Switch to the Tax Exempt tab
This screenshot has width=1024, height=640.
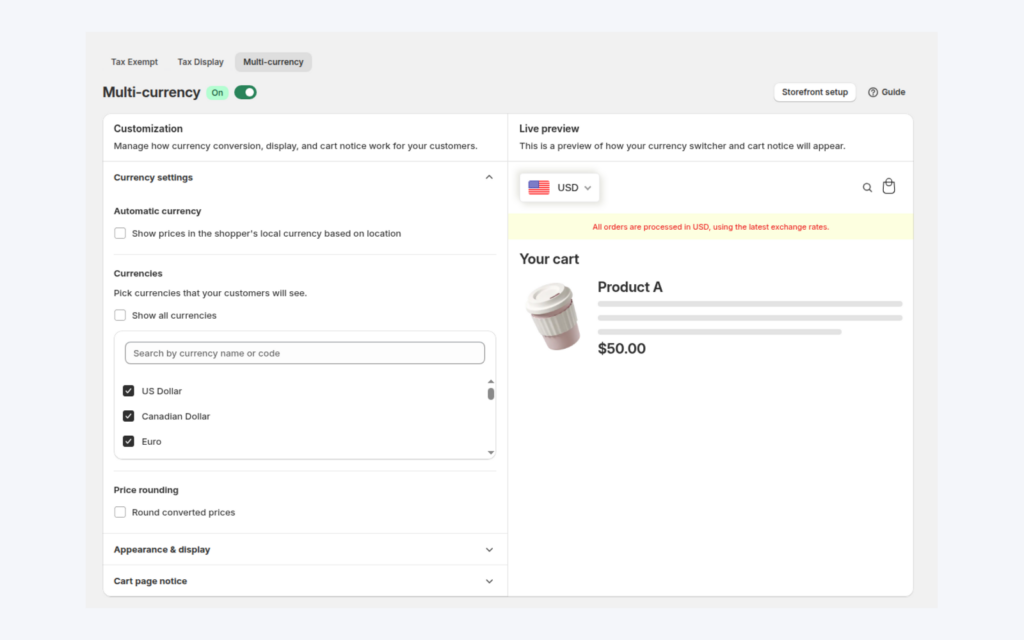click(x=134, y=62)
